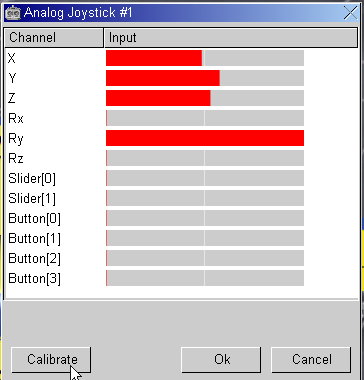
Task: Cancel the joystick dialog
Action: point(311,360)
